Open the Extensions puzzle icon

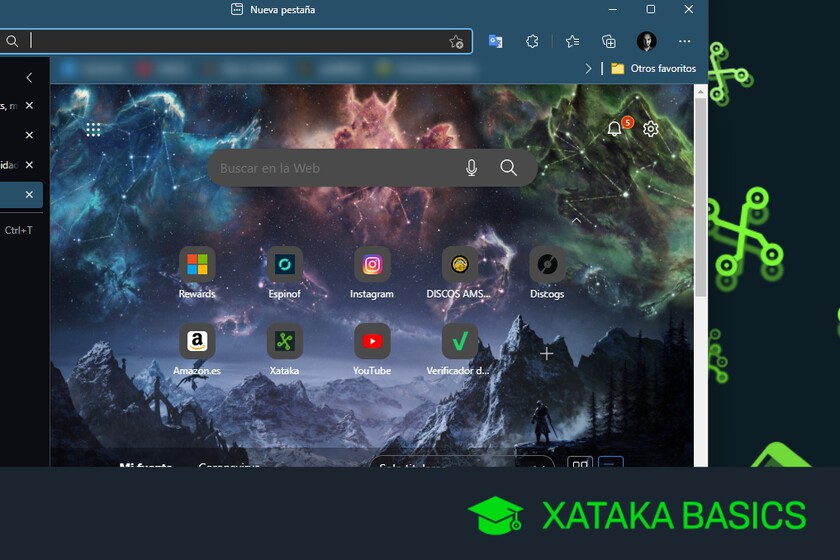tap(532, 41)
